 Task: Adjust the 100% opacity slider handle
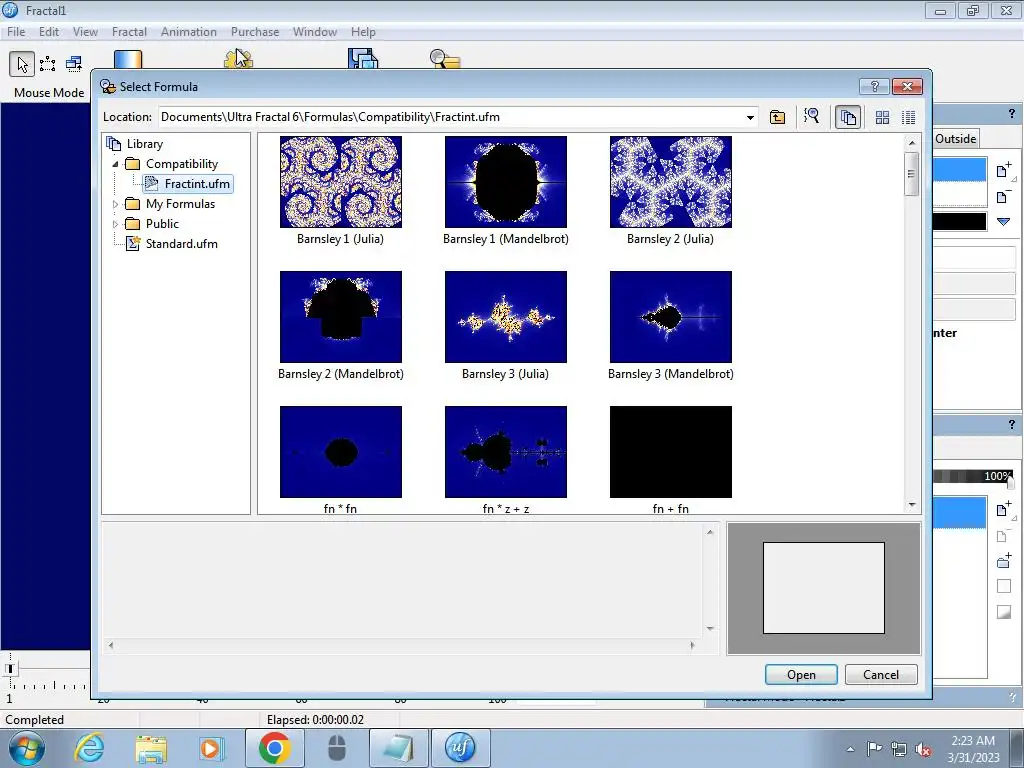(1011, 483)
